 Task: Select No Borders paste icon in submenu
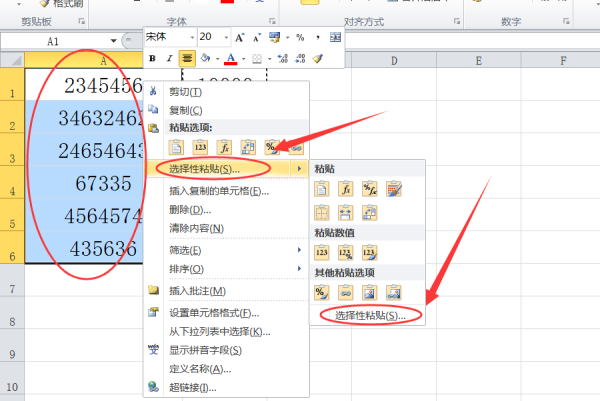click(321, 213)
